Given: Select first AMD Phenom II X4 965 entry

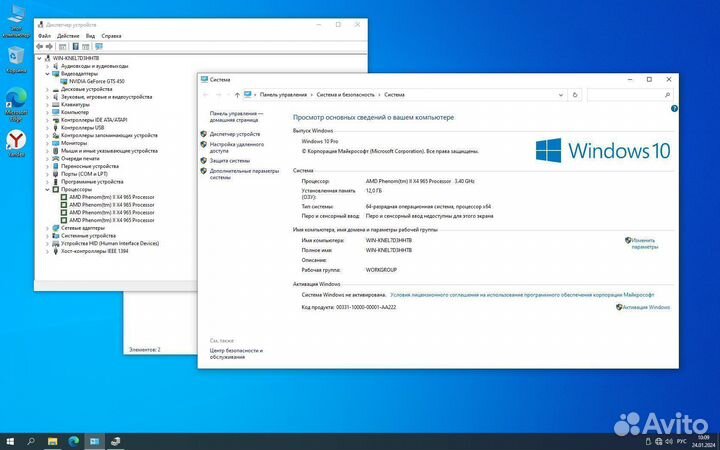Looking at the screenshot, I should 112,197.
